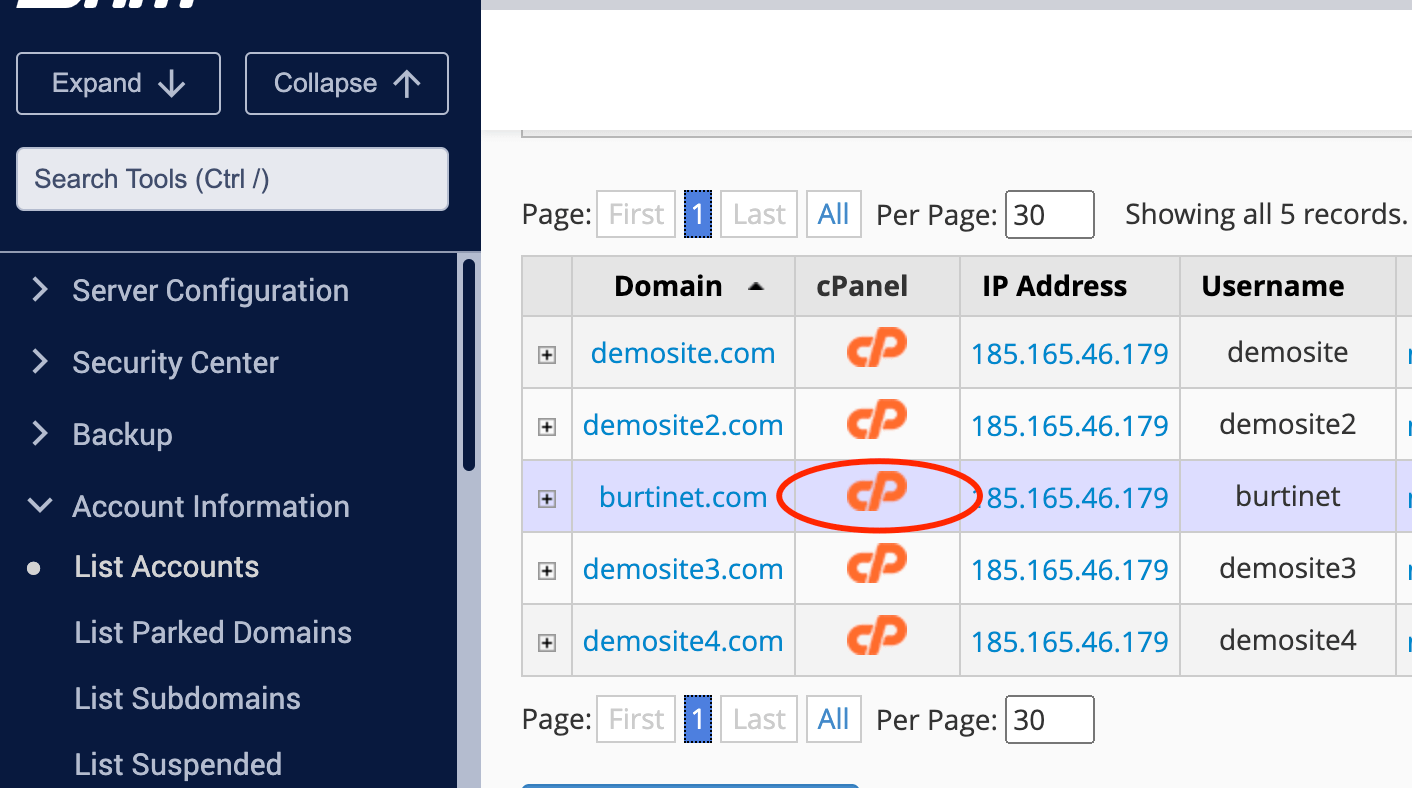Click the Expand all button
1412x788 pixels.
(x=118, y=83)
